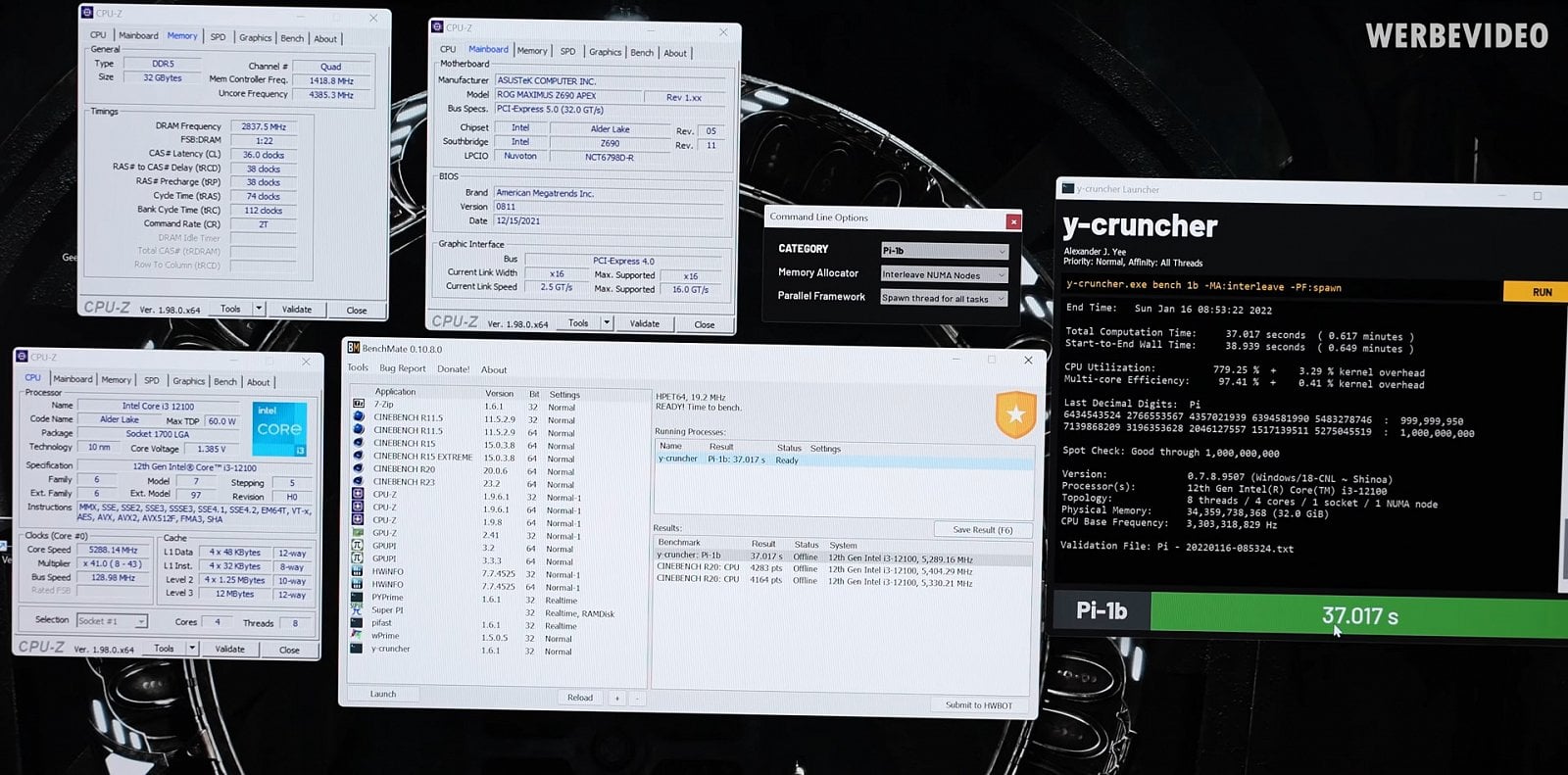
Task: Click the Application column header in BenchMate
Action: 395,392
